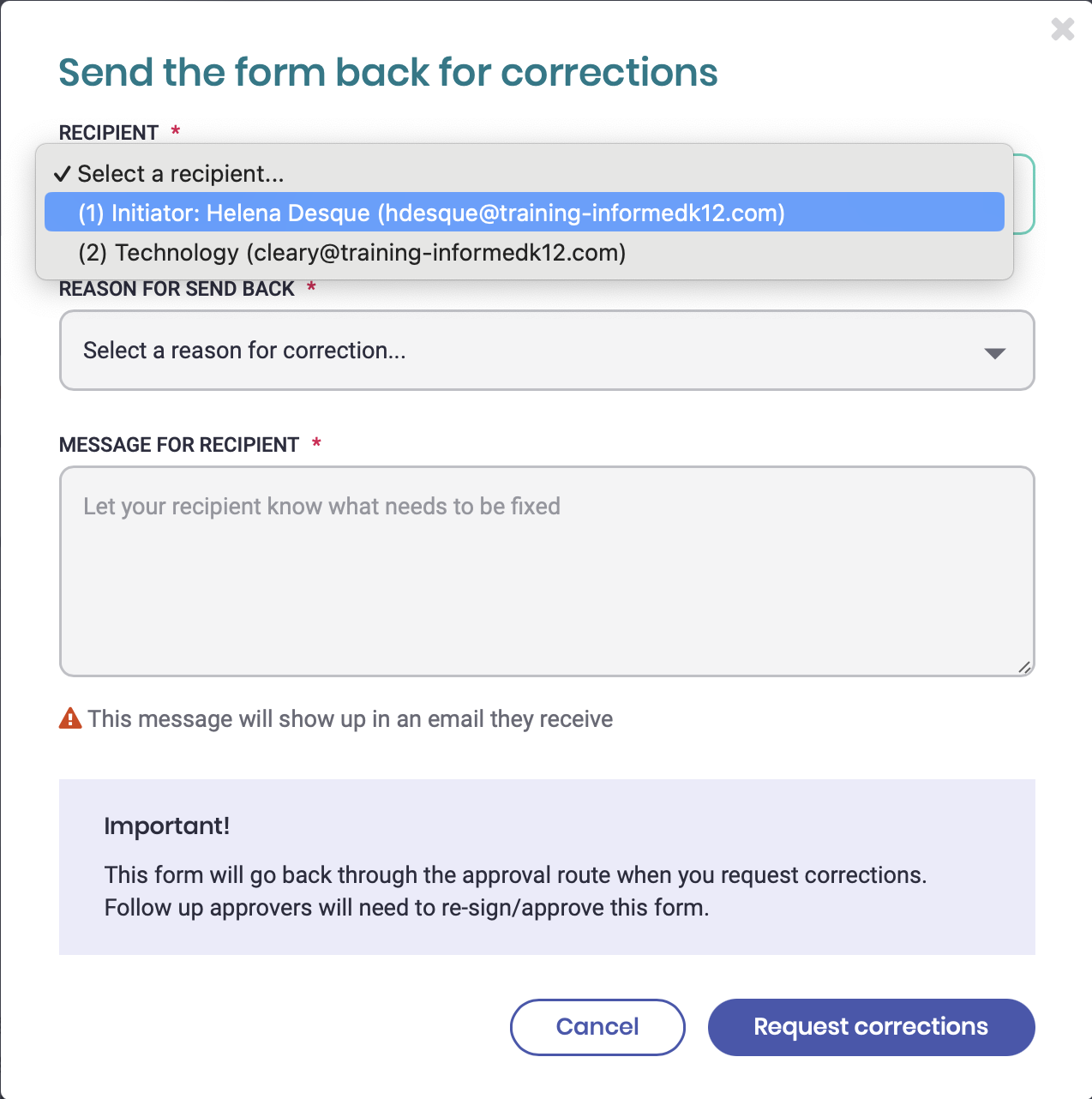Click the text area resize grip

point(1024,667)
